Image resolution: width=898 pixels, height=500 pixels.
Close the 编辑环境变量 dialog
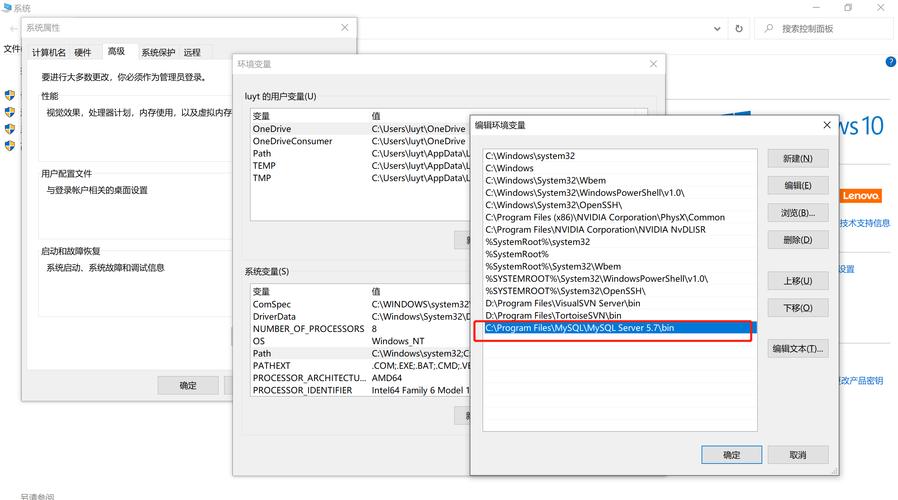(x=826, y=125)
